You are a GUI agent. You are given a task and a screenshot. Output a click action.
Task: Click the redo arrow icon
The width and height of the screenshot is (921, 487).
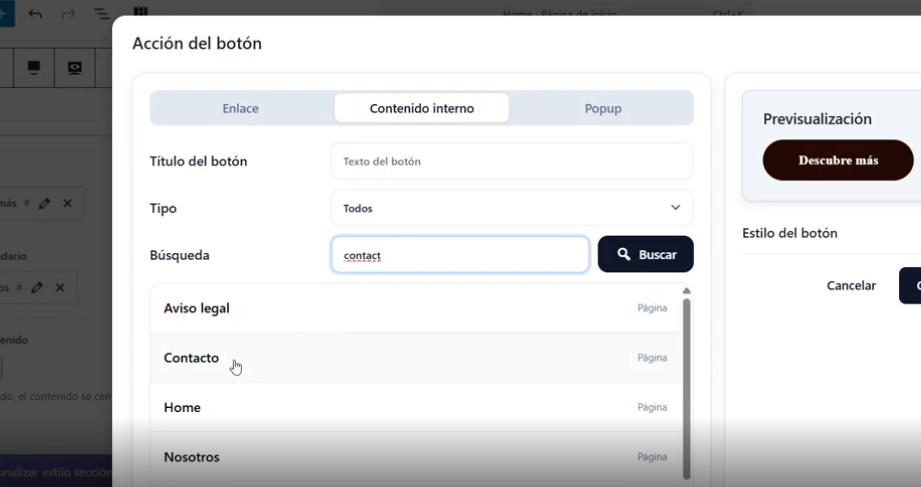(x=68, y=14)
